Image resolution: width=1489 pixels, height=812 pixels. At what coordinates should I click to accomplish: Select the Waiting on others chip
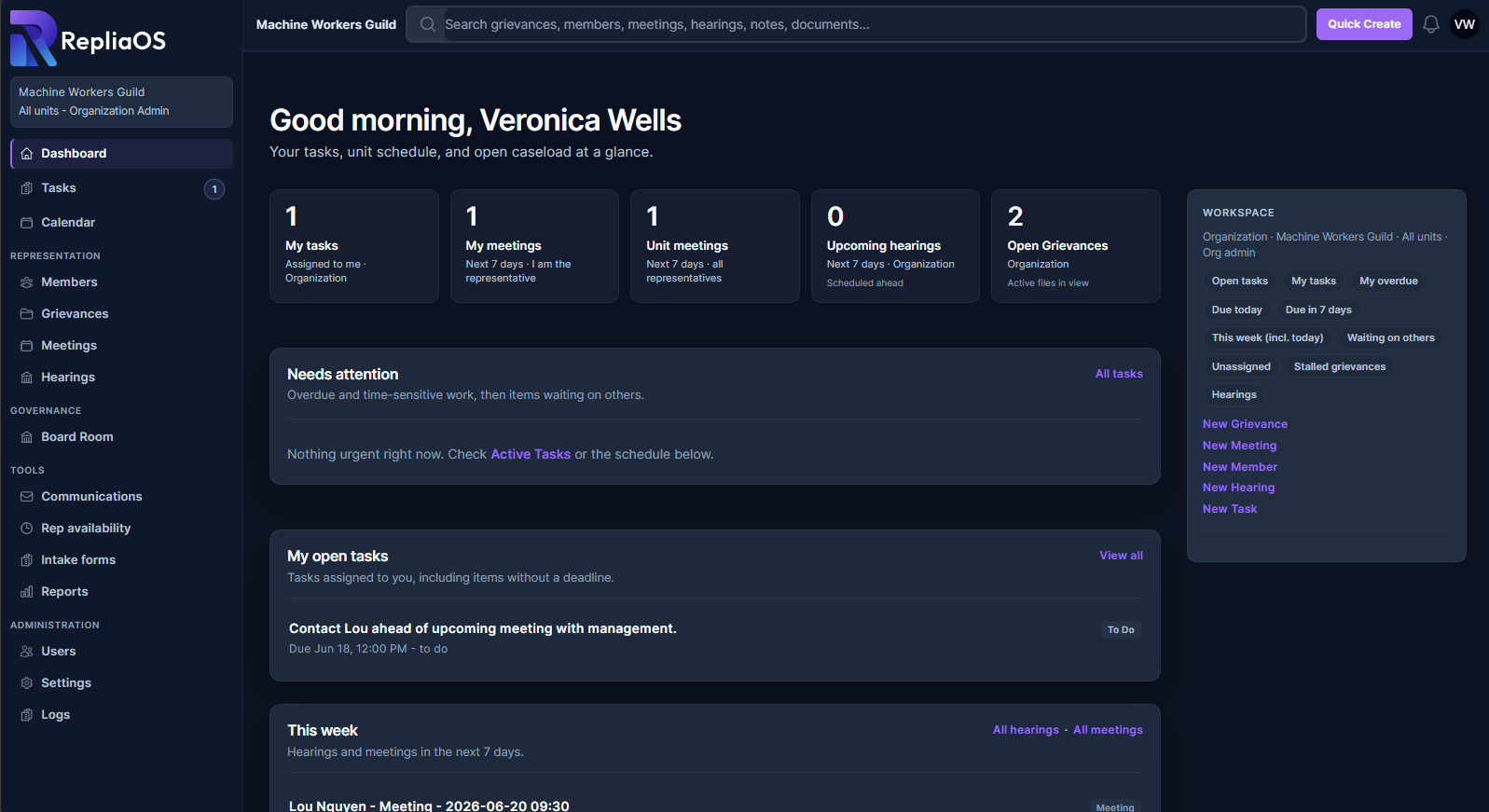coord(1390,338)
